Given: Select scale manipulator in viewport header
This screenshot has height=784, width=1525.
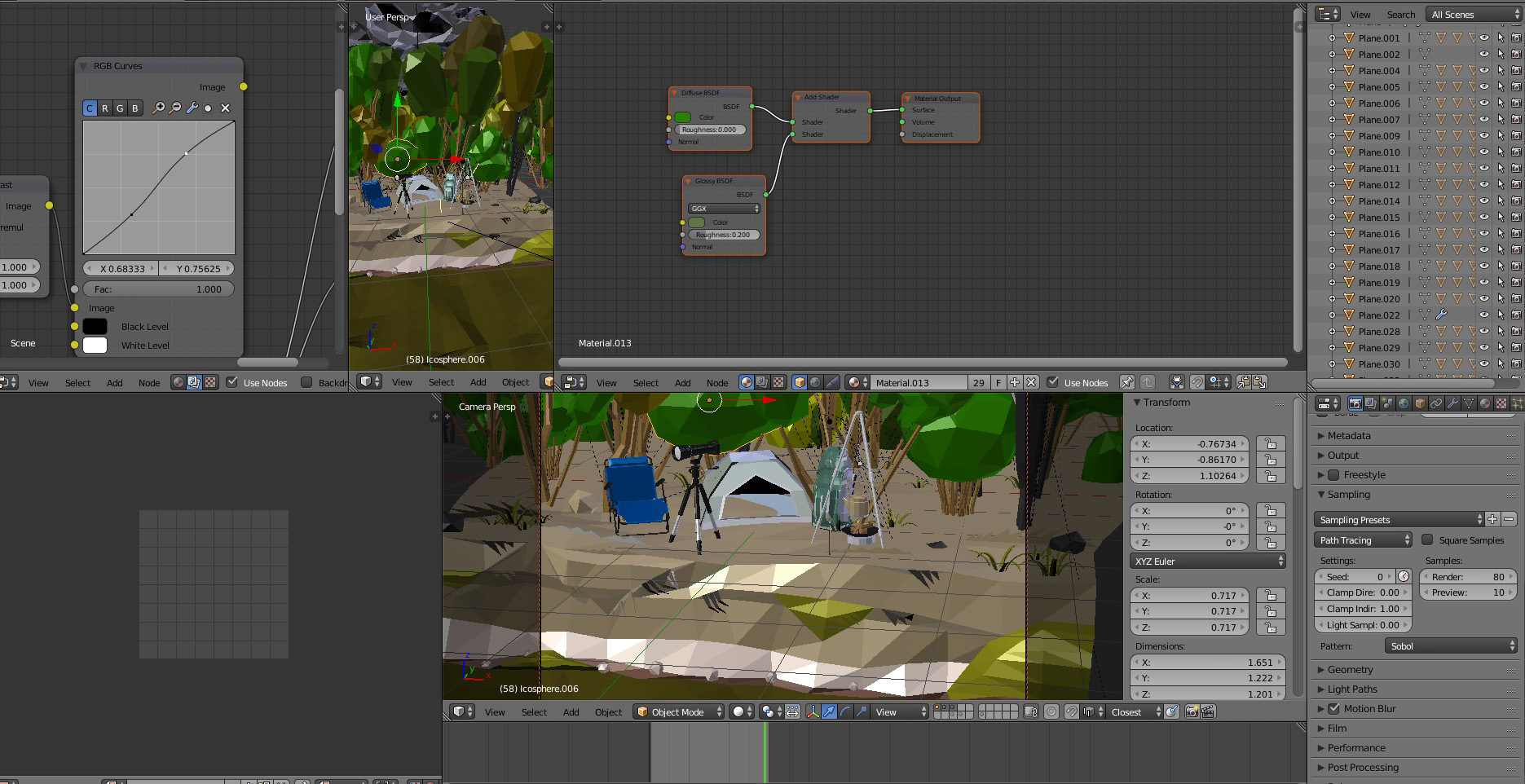Looking at the screenshot, I should click(x=862, y=711).
